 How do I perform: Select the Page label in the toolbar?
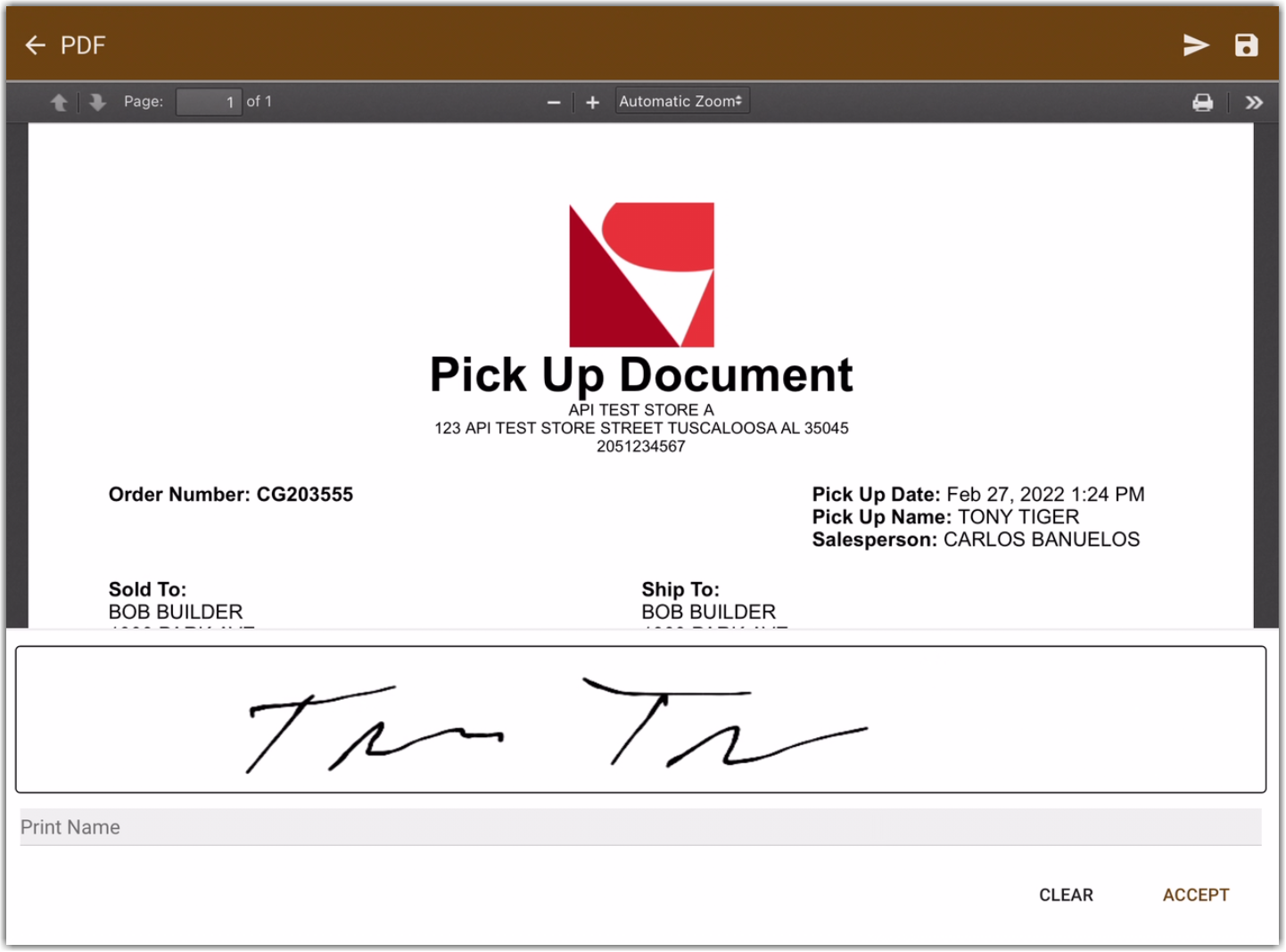(x=143, y=102)
